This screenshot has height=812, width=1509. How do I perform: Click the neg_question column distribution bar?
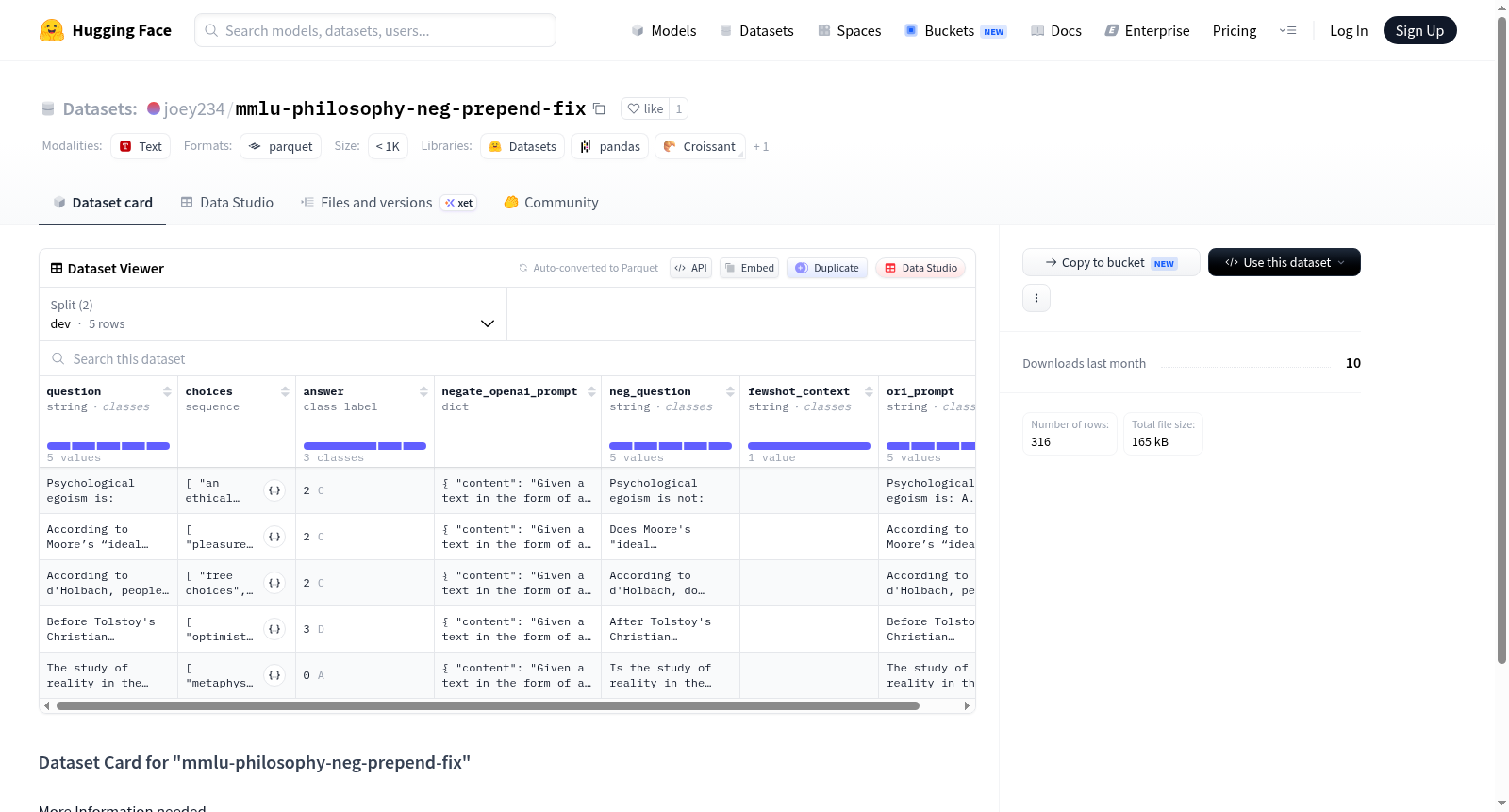pyautogui.click(x=671, y=446)
